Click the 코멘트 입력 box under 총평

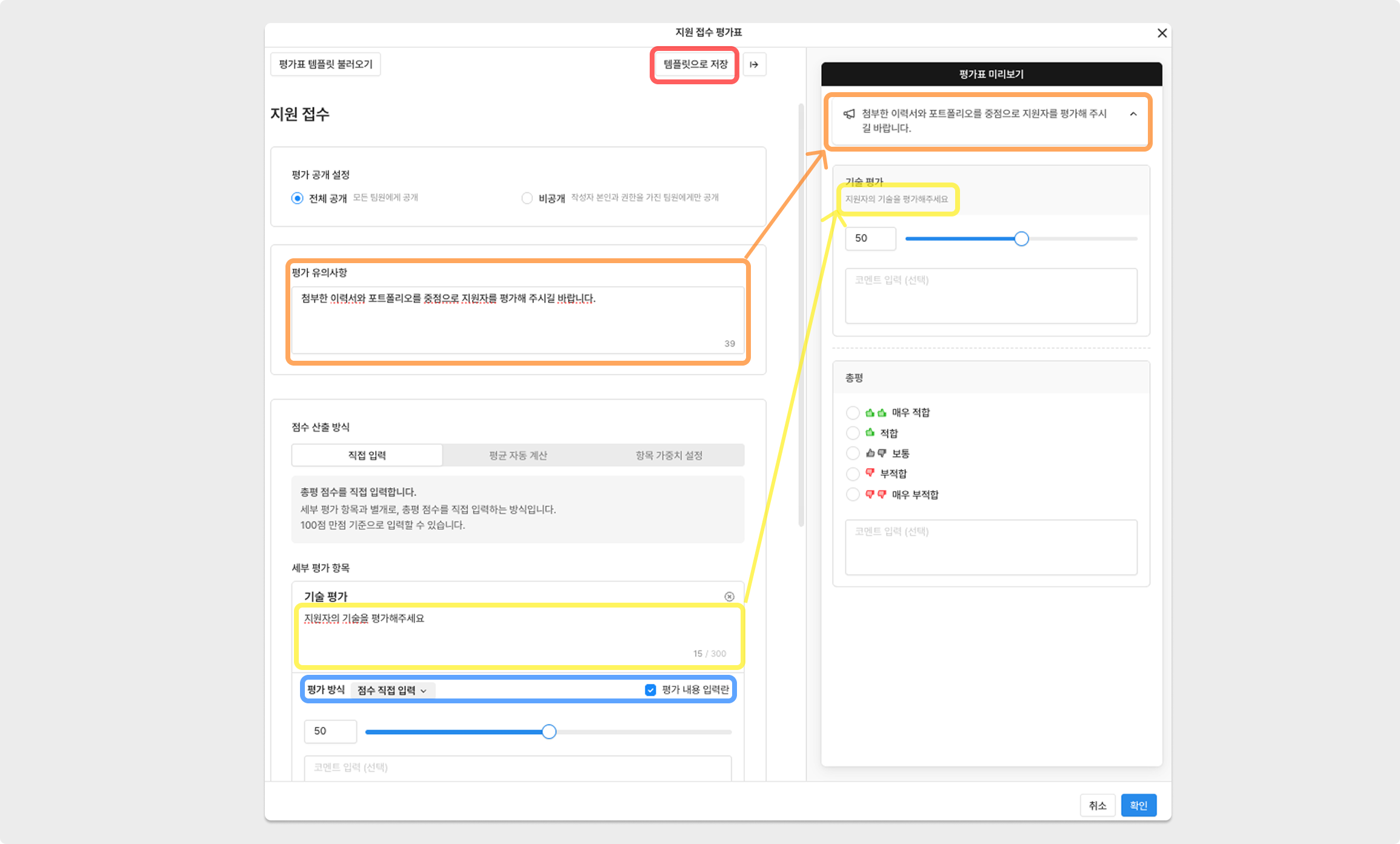coord(992,547)
